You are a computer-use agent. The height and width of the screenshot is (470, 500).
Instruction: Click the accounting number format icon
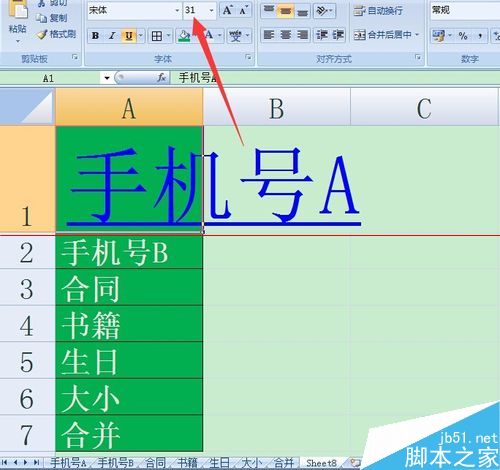[438, 35]
